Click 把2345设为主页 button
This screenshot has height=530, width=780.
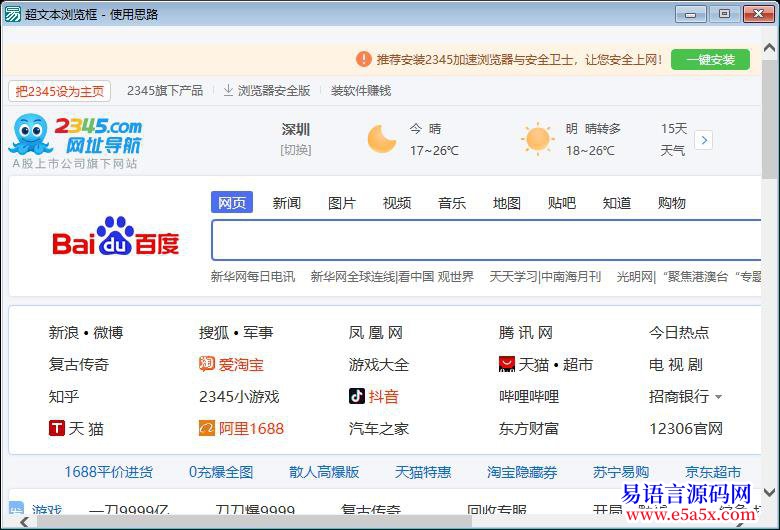click(x=60, y=91)
